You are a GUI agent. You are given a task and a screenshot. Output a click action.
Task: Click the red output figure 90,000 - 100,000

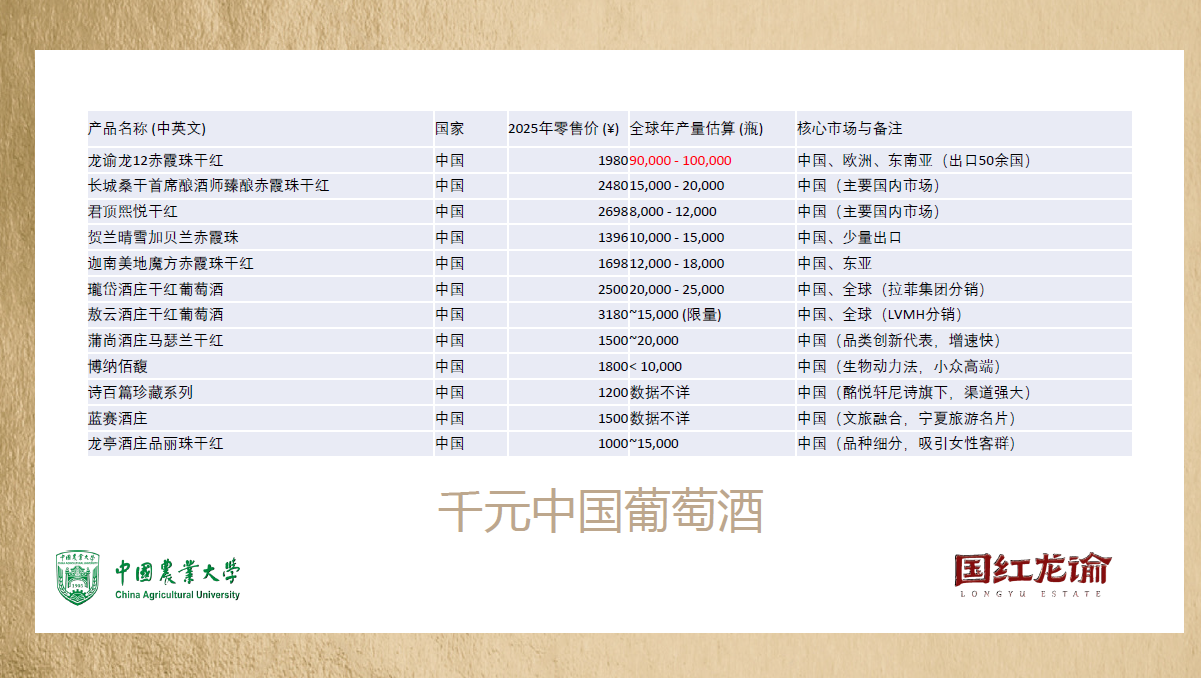681,160
